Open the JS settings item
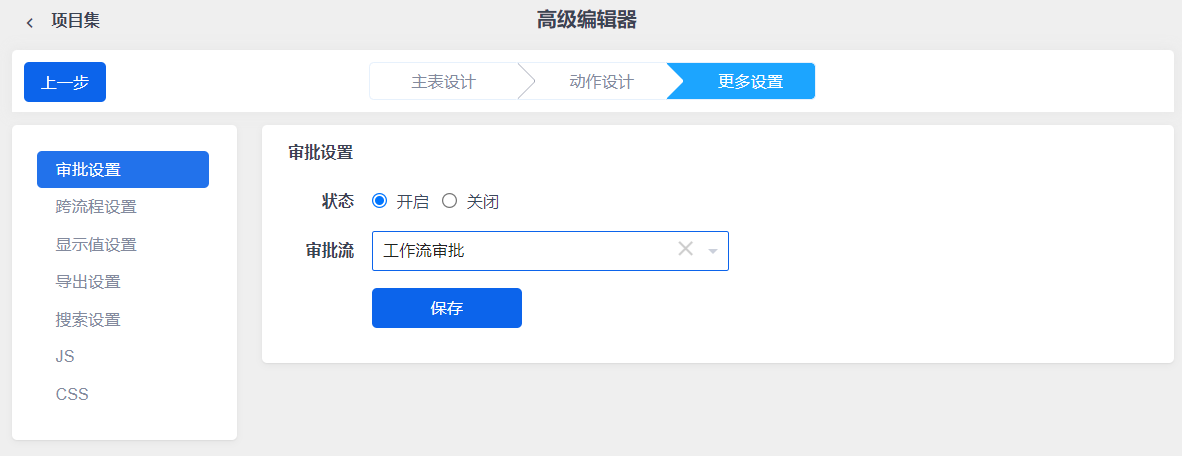 (x=65, y=357)
